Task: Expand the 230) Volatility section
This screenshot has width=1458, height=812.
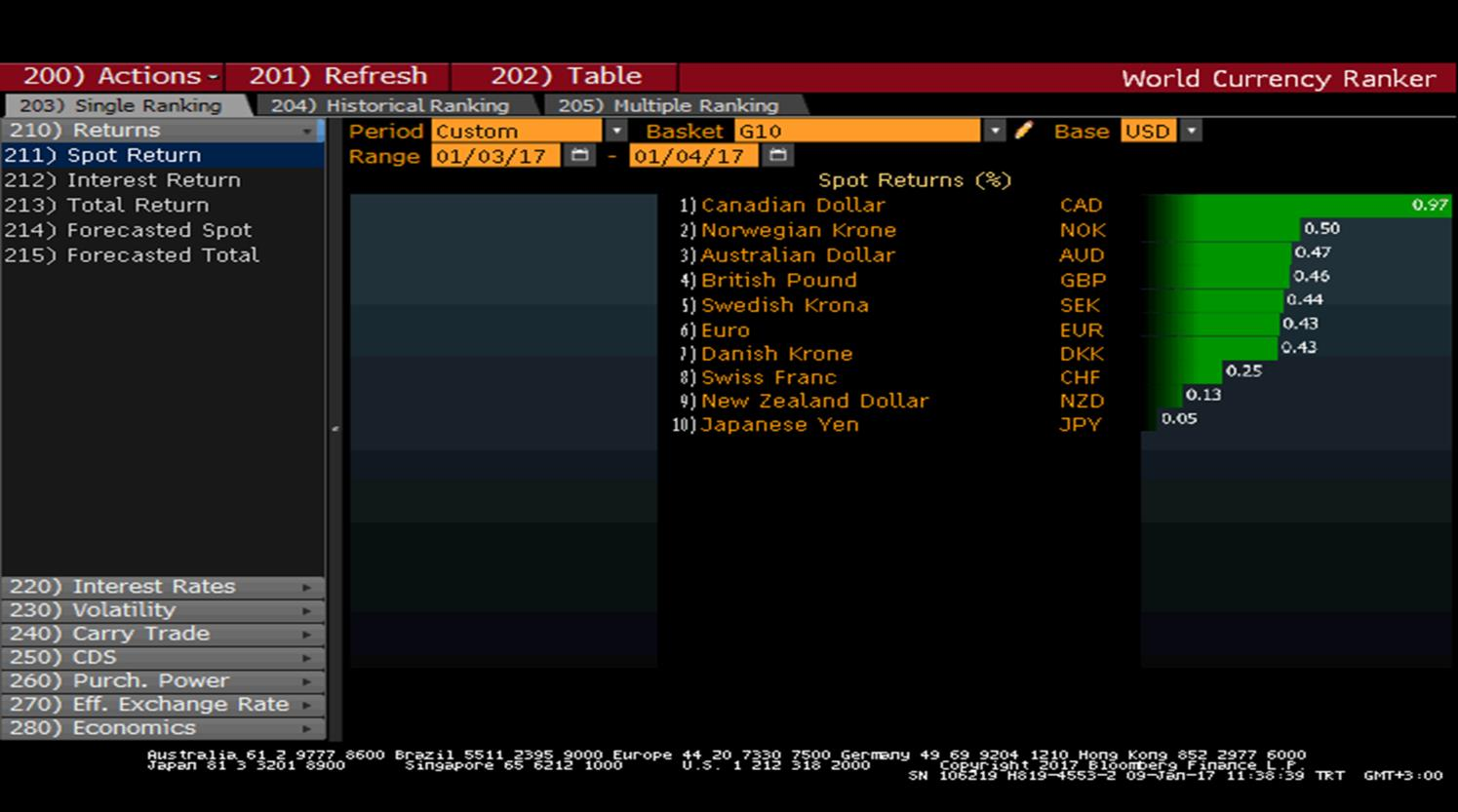Action: [162, 610]
